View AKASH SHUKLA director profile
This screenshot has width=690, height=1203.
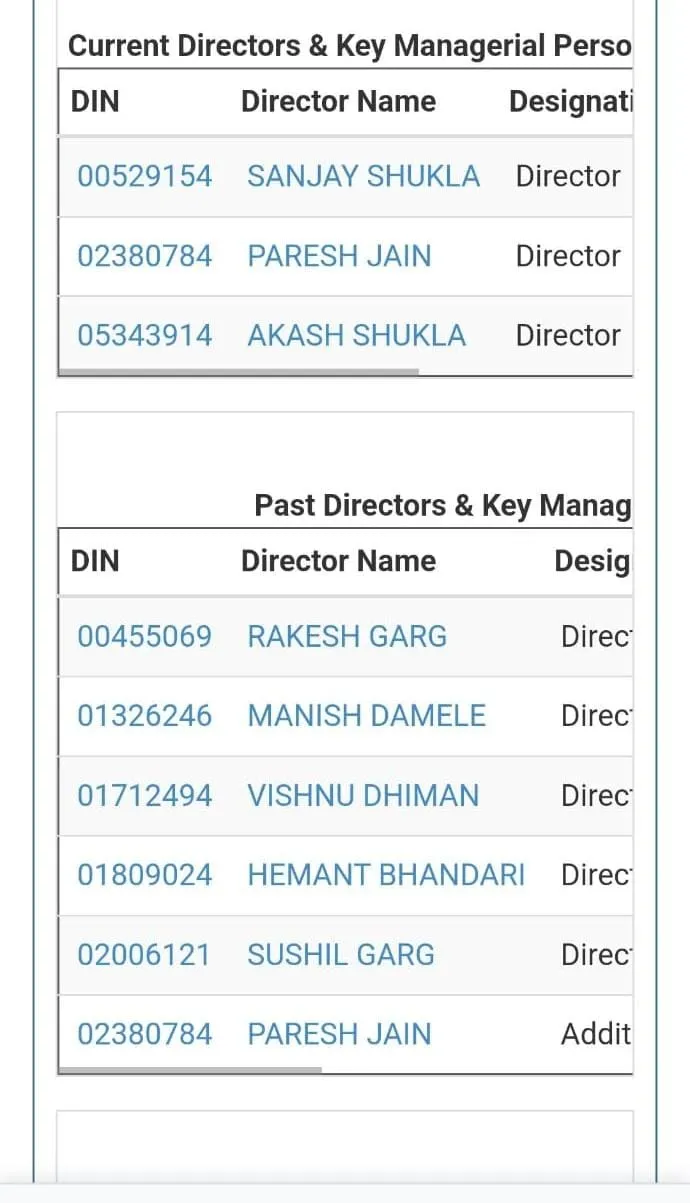click(356, 336)
